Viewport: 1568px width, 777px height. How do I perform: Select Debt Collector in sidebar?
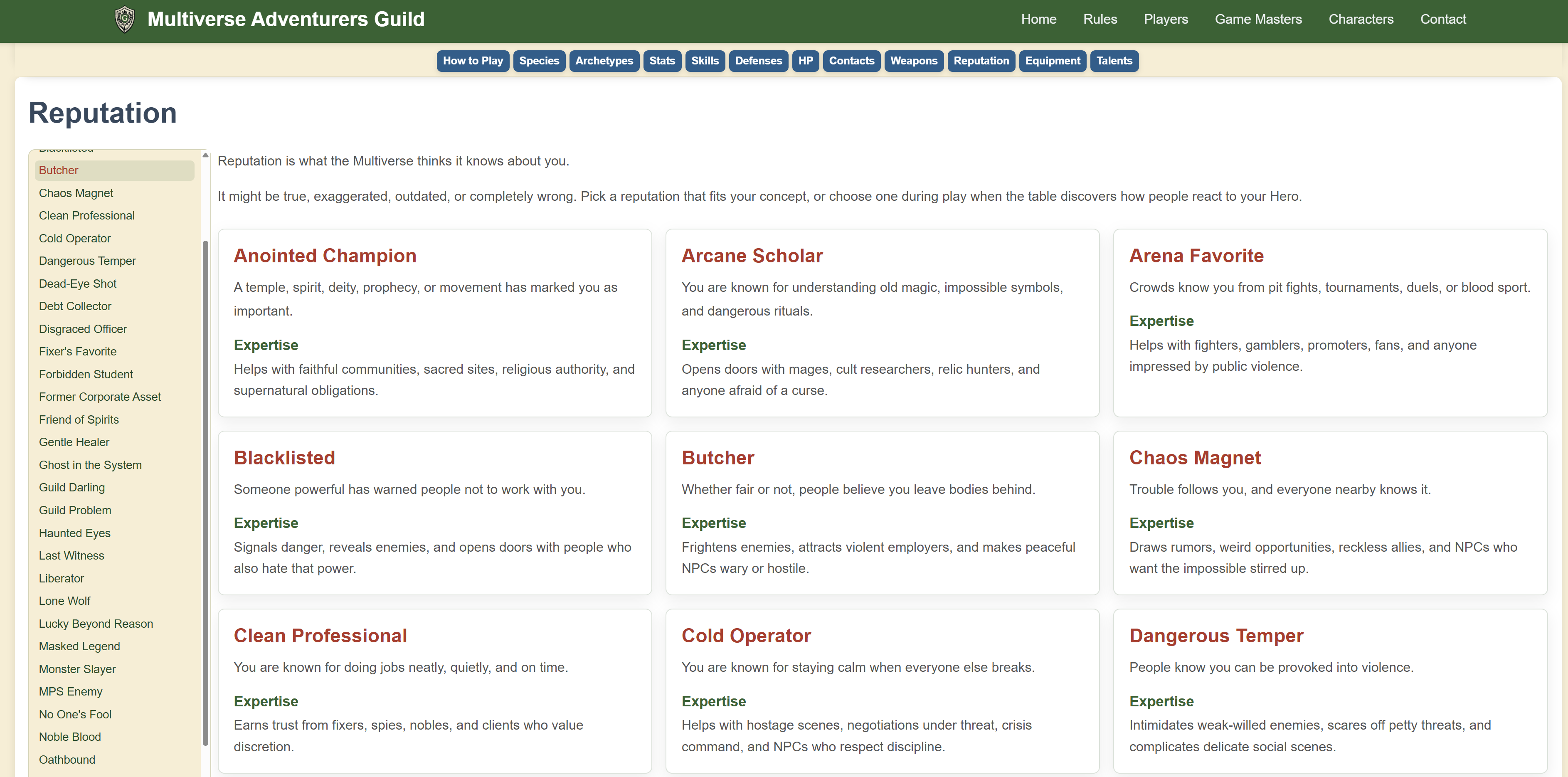pyautogui.click(x=114, y=306)
